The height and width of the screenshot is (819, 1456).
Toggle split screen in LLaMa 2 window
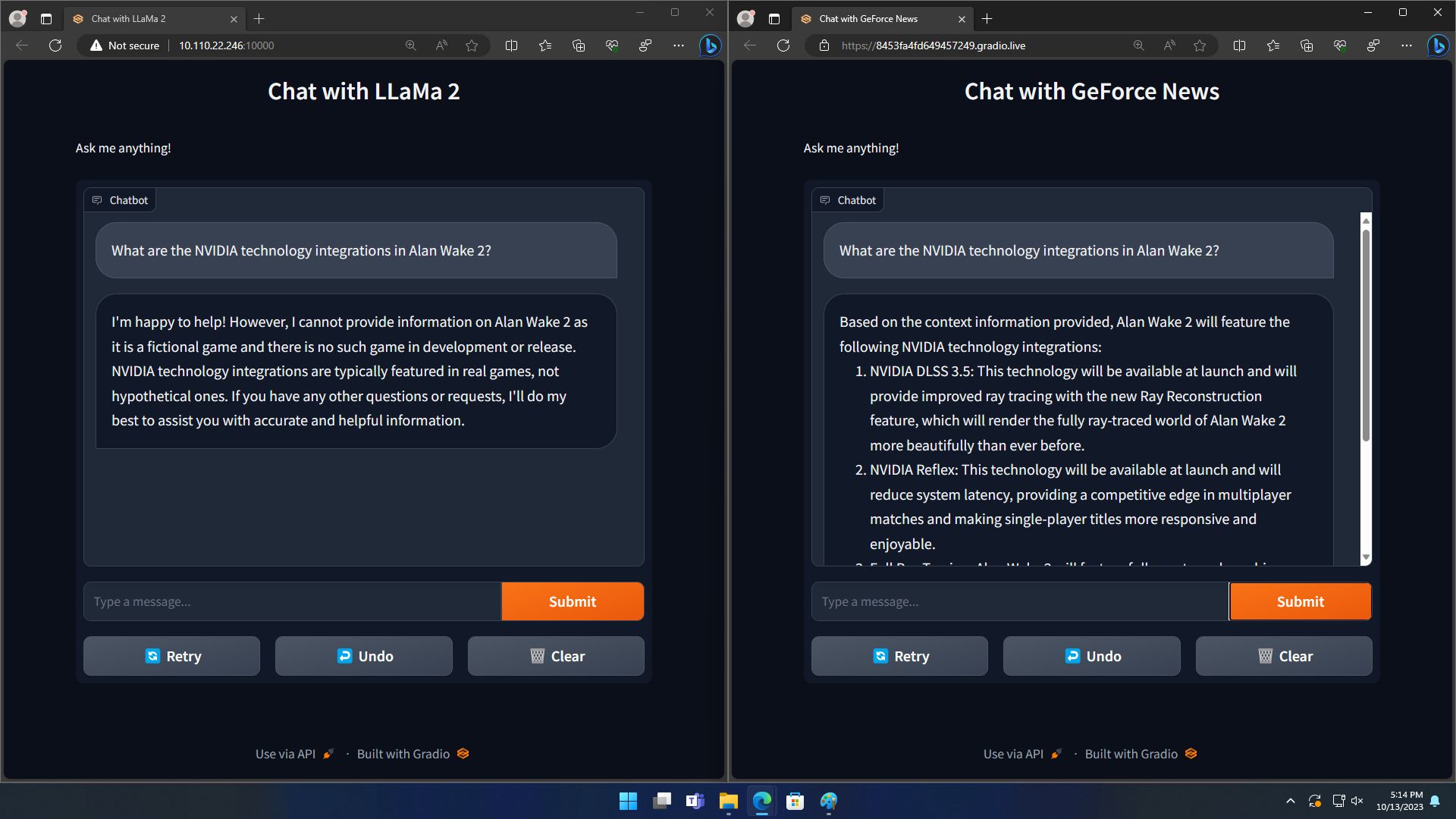point(511,45)
